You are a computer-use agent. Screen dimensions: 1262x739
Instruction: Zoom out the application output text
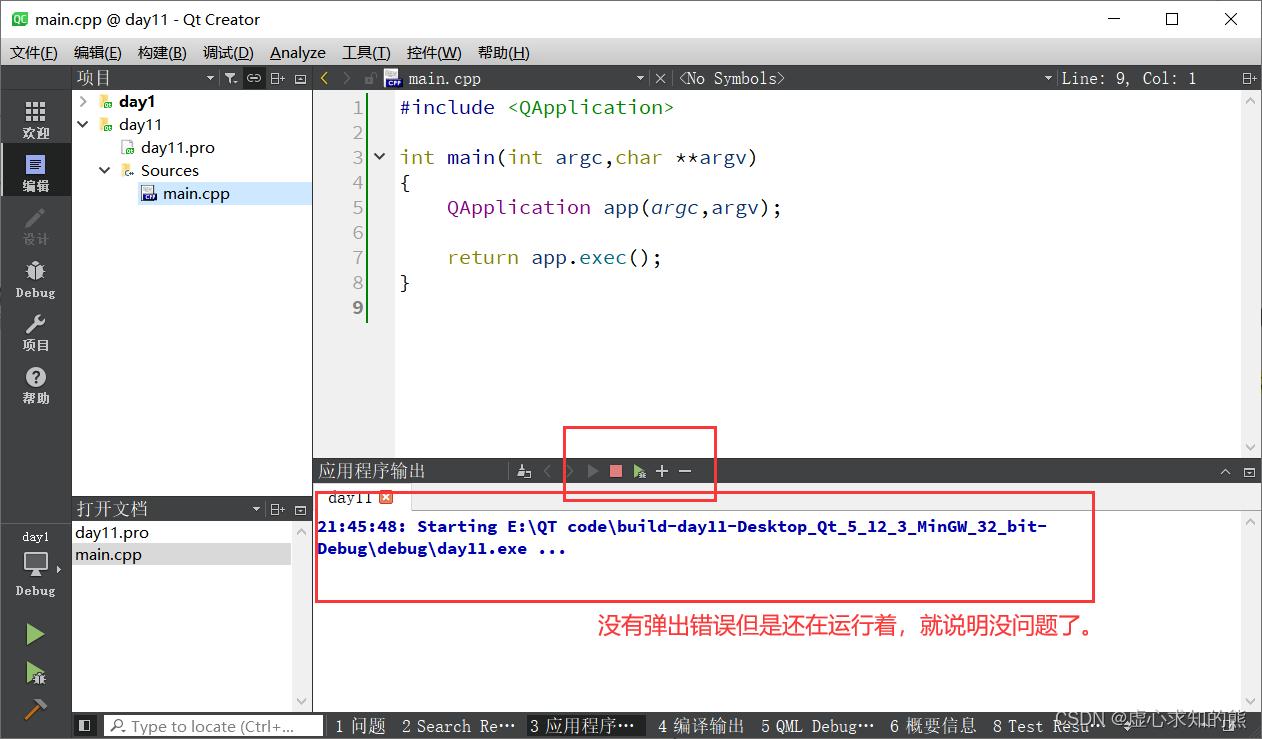[685, 471]
